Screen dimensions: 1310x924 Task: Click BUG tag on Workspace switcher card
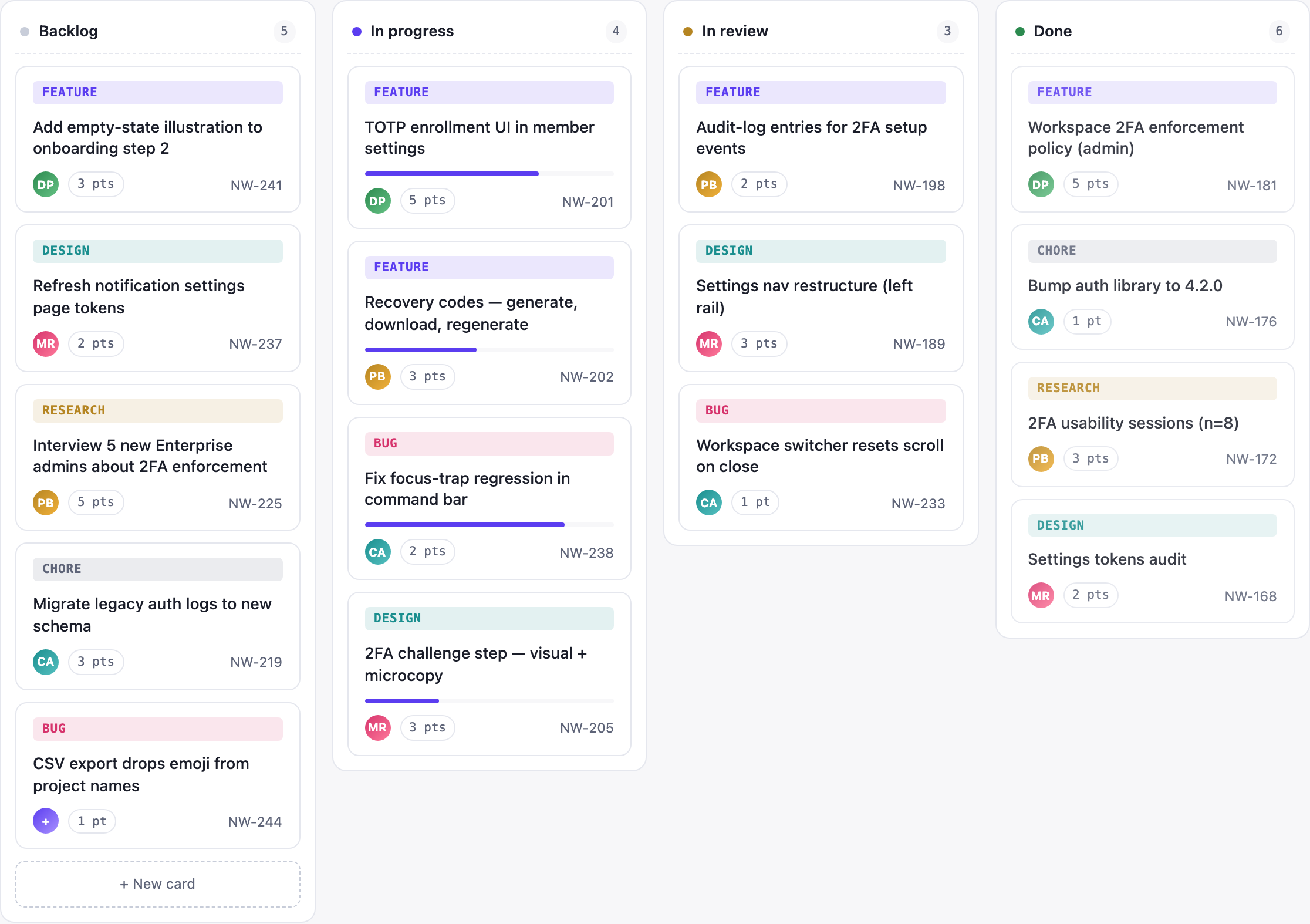pyautogui.click(x=821, y=410)
